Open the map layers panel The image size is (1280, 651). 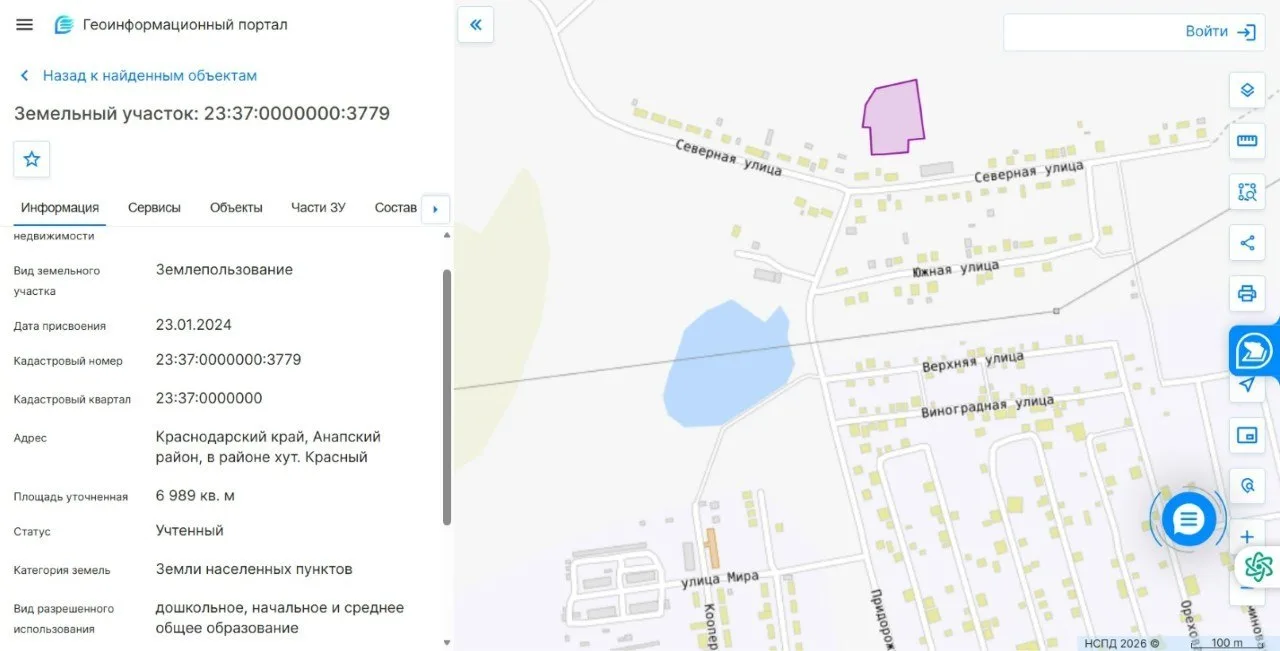1247,90
